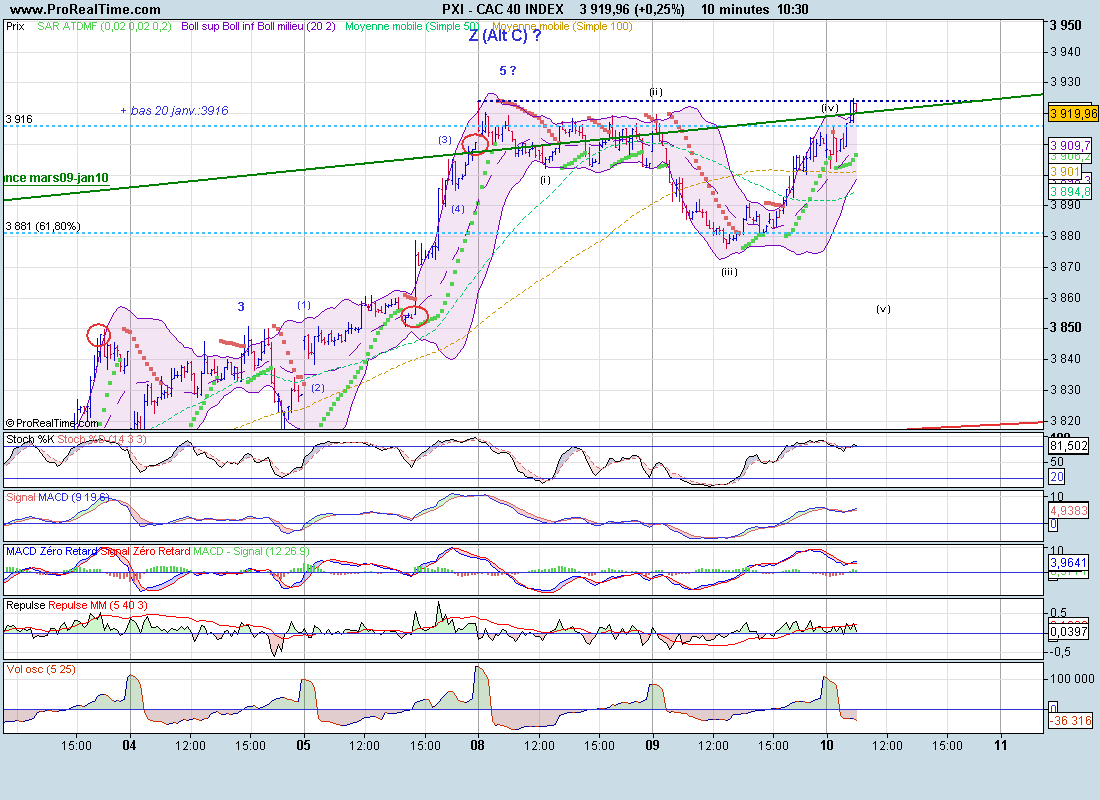
Task: Select the blue (4) wave label
Action: pos(458,208)
